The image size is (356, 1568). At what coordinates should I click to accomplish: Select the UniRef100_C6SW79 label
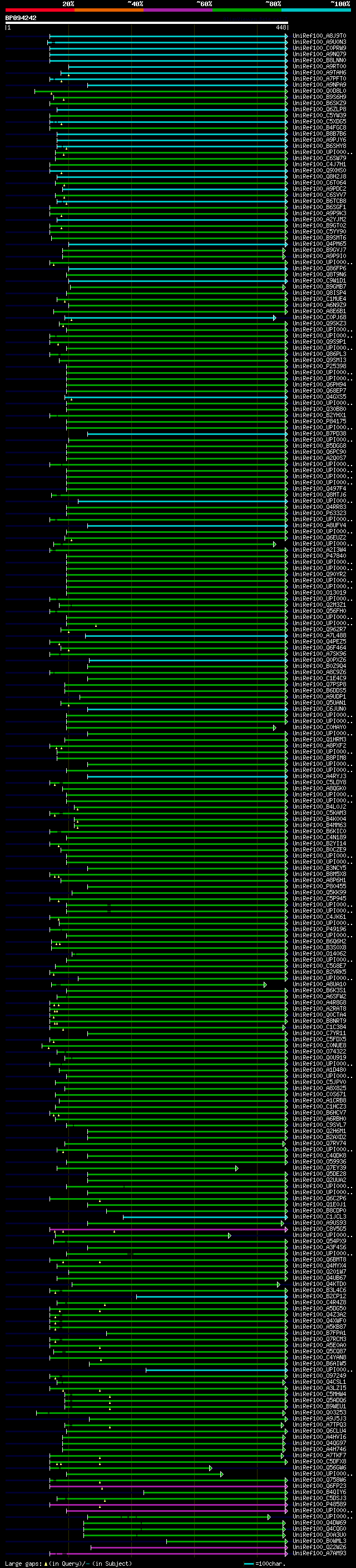pyautogui.click(x=319, y=159)
